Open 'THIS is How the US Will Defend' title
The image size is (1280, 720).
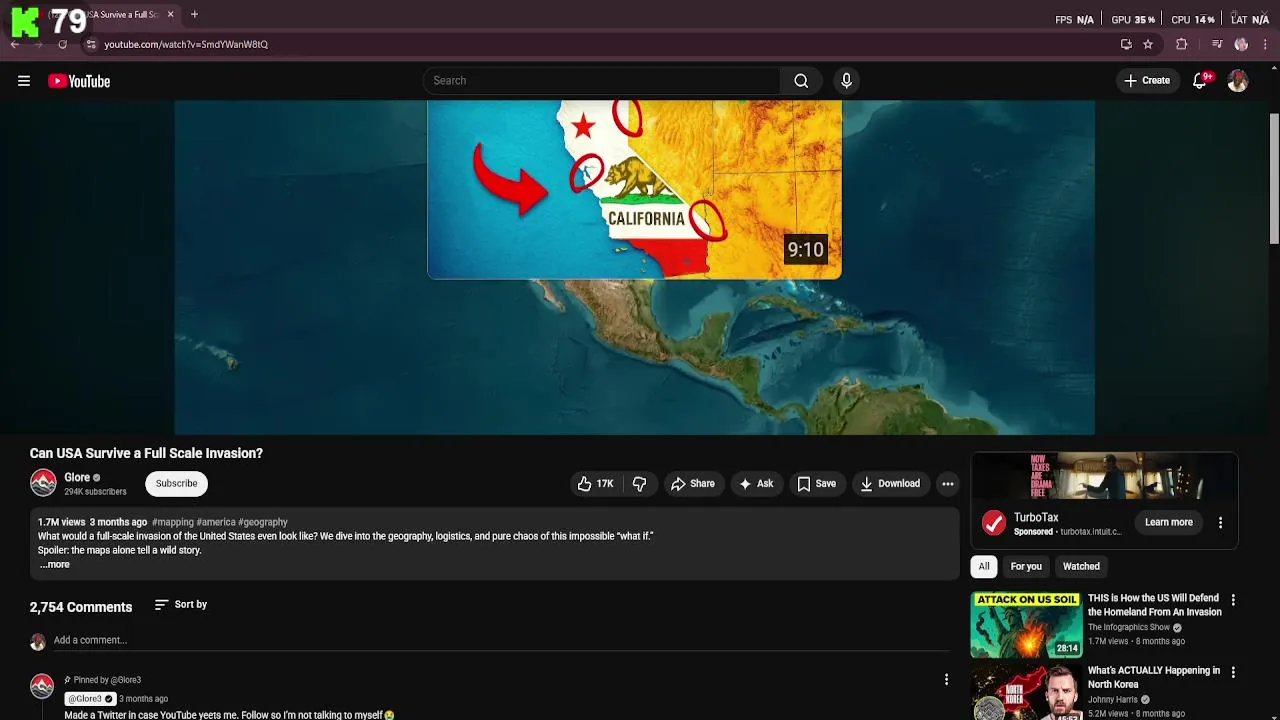(1155, 605)
